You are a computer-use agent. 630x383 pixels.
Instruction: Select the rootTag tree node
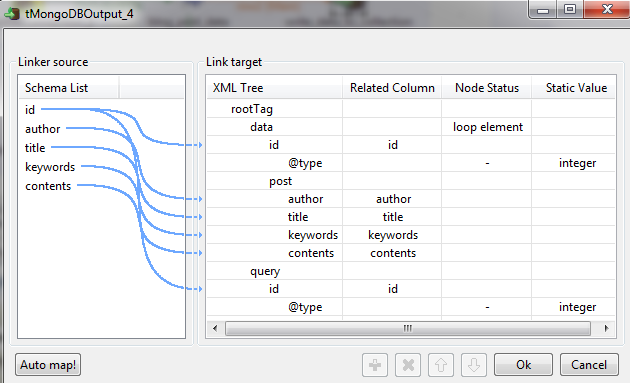(x=252, y=109)
